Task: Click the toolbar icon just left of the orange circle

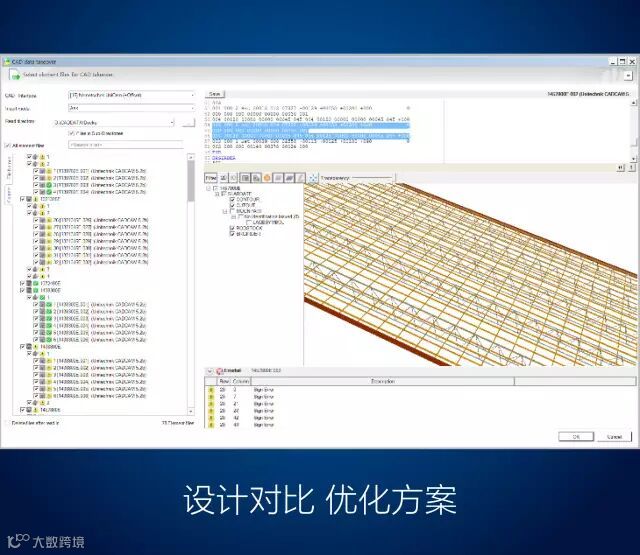Action: pos(256,178)
